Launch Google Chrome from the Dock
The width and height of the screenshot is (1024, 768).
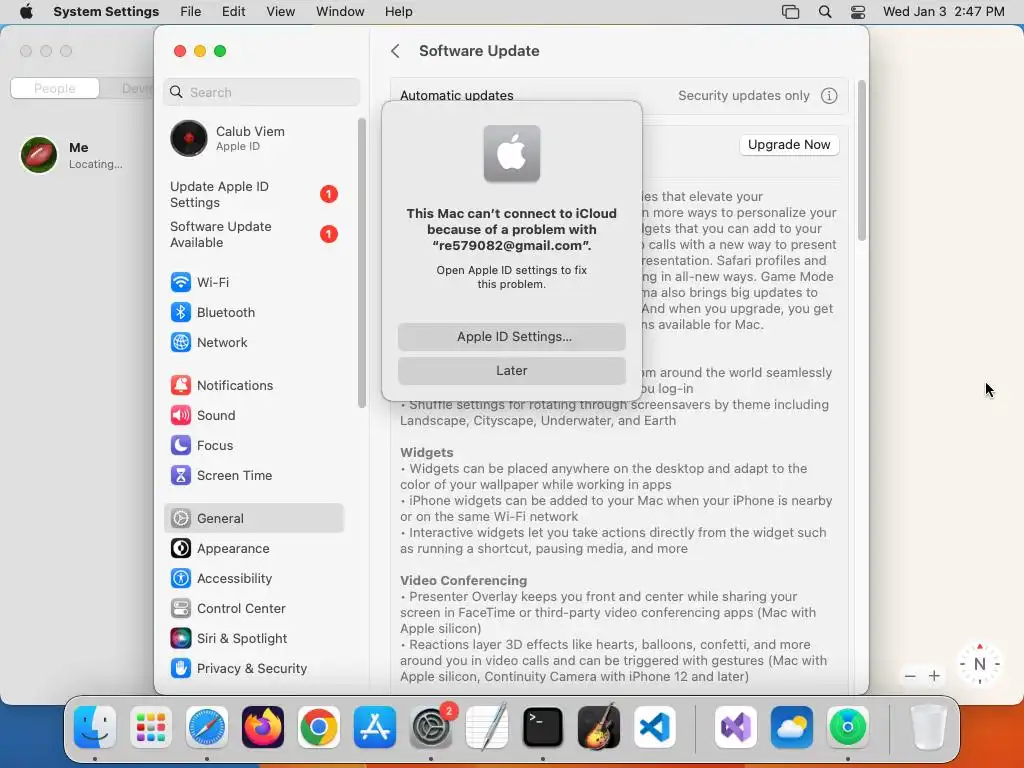[x=319, y=727]
